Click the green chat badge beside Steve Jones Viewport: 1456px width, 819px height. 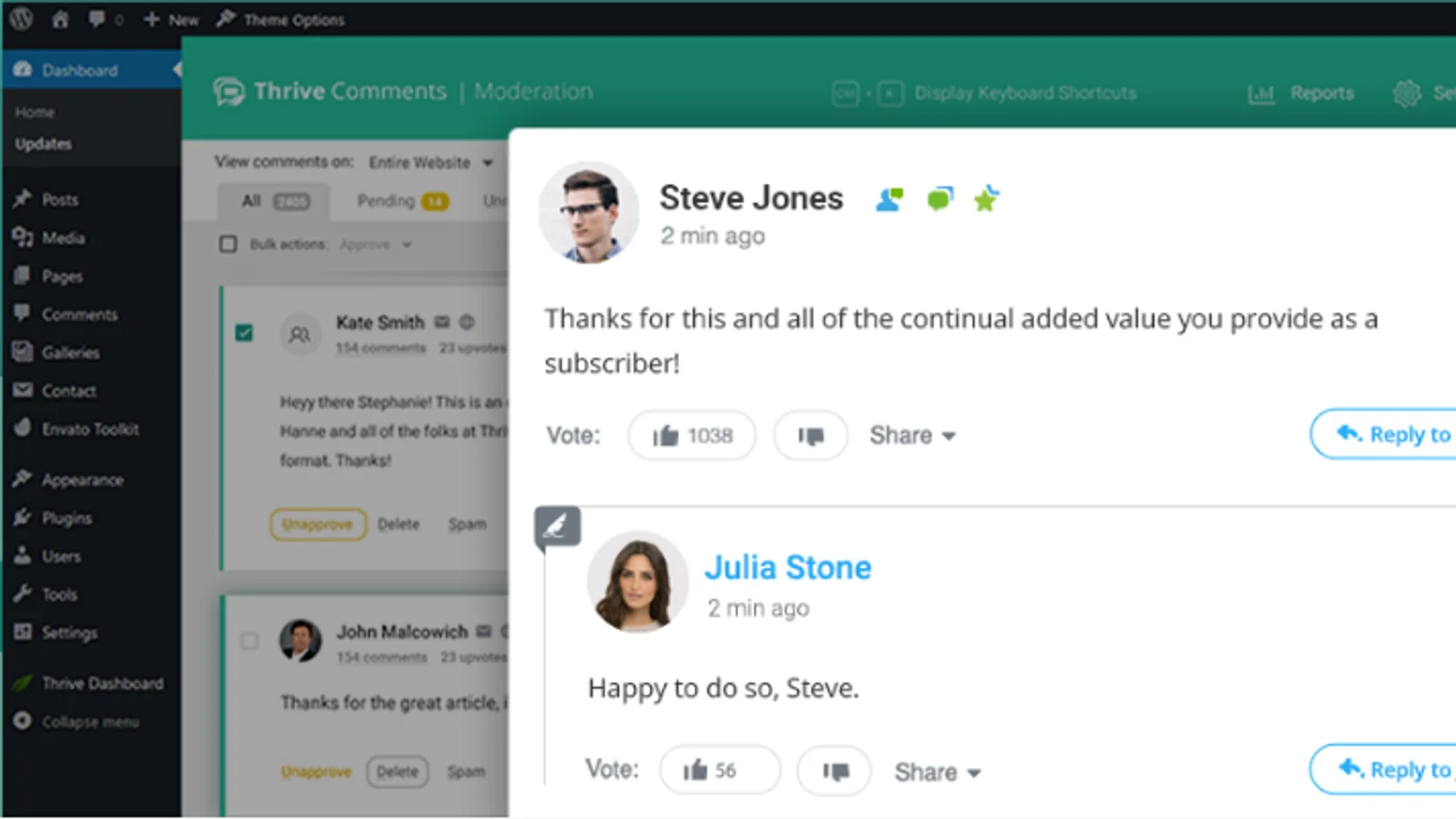tap(940, 197)
